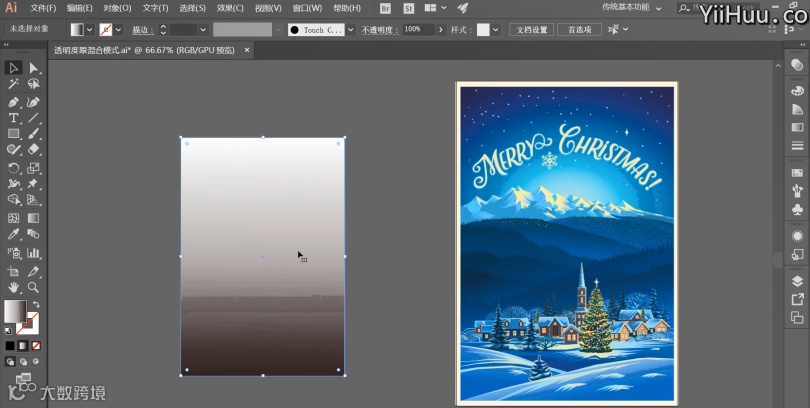Viewport: 810px width, 408px height.
Task: Expand the Touch Callig brush dropdown
Action: pyautogui.click(x=351, y=30)
